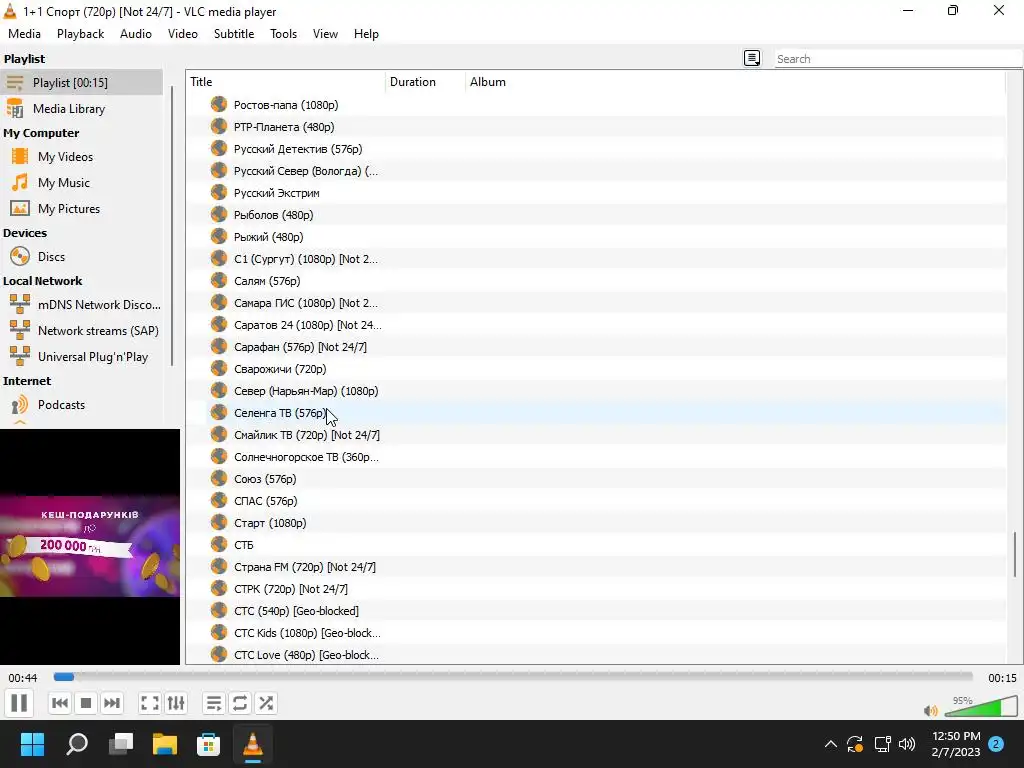Image resolution: width=1024 pixels, height=768 pixels.
Task: Select Universal Plug'n'Play item
Action: [x=81, y=357]
